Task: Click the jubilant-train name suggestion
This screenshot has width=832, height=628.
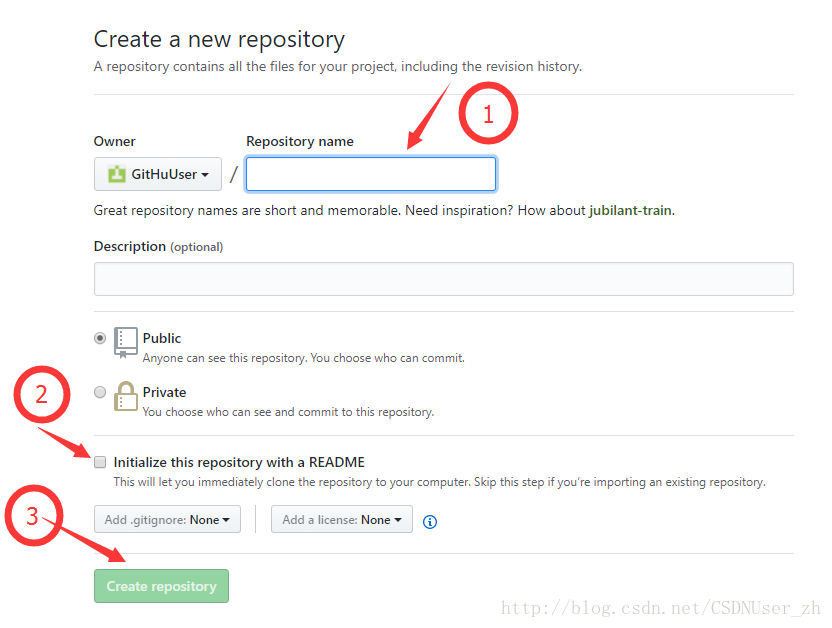Action: click(630, 211)
